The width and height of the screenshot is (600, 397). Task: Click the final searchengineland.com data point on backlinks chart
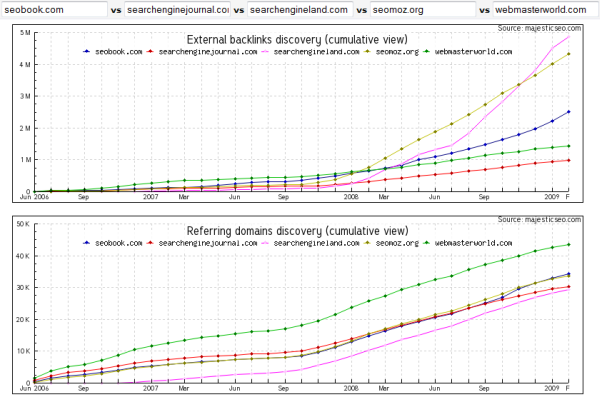click(x=569, y=37)
